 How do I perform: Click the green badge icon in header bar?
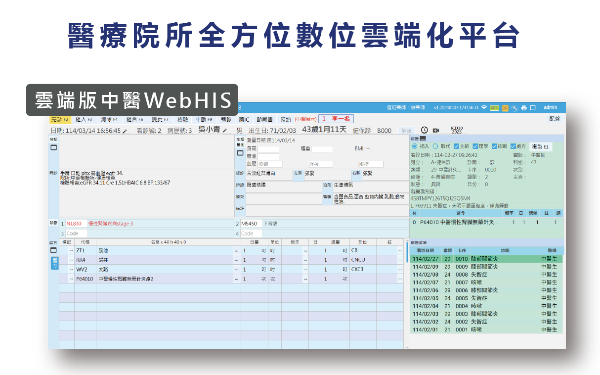pos(494,108)
